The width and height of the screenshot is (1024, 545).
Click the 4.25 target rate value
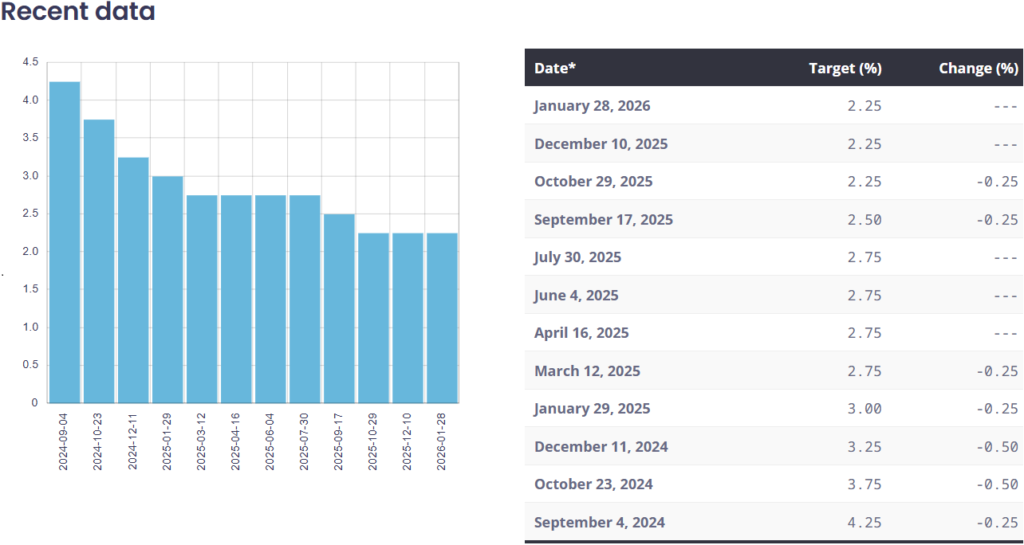pos(865,522)
